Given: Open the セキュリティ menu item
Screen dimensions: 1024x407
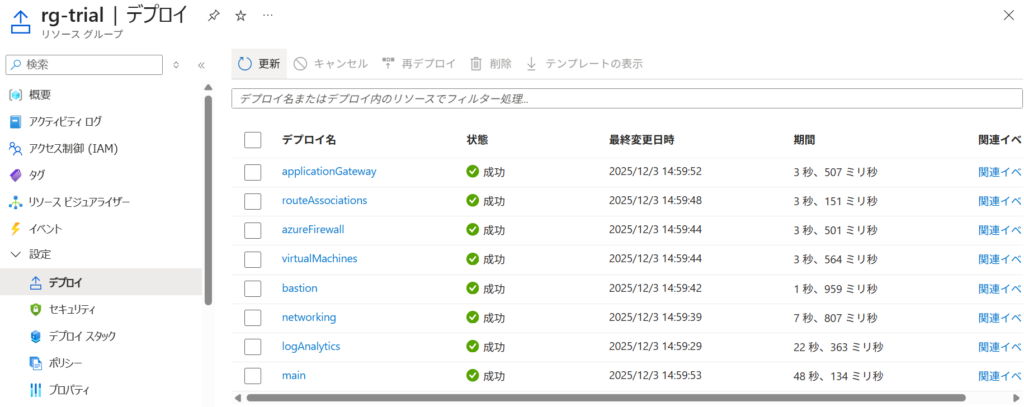Looking at the screenshot, I should (x=72, y=309).
